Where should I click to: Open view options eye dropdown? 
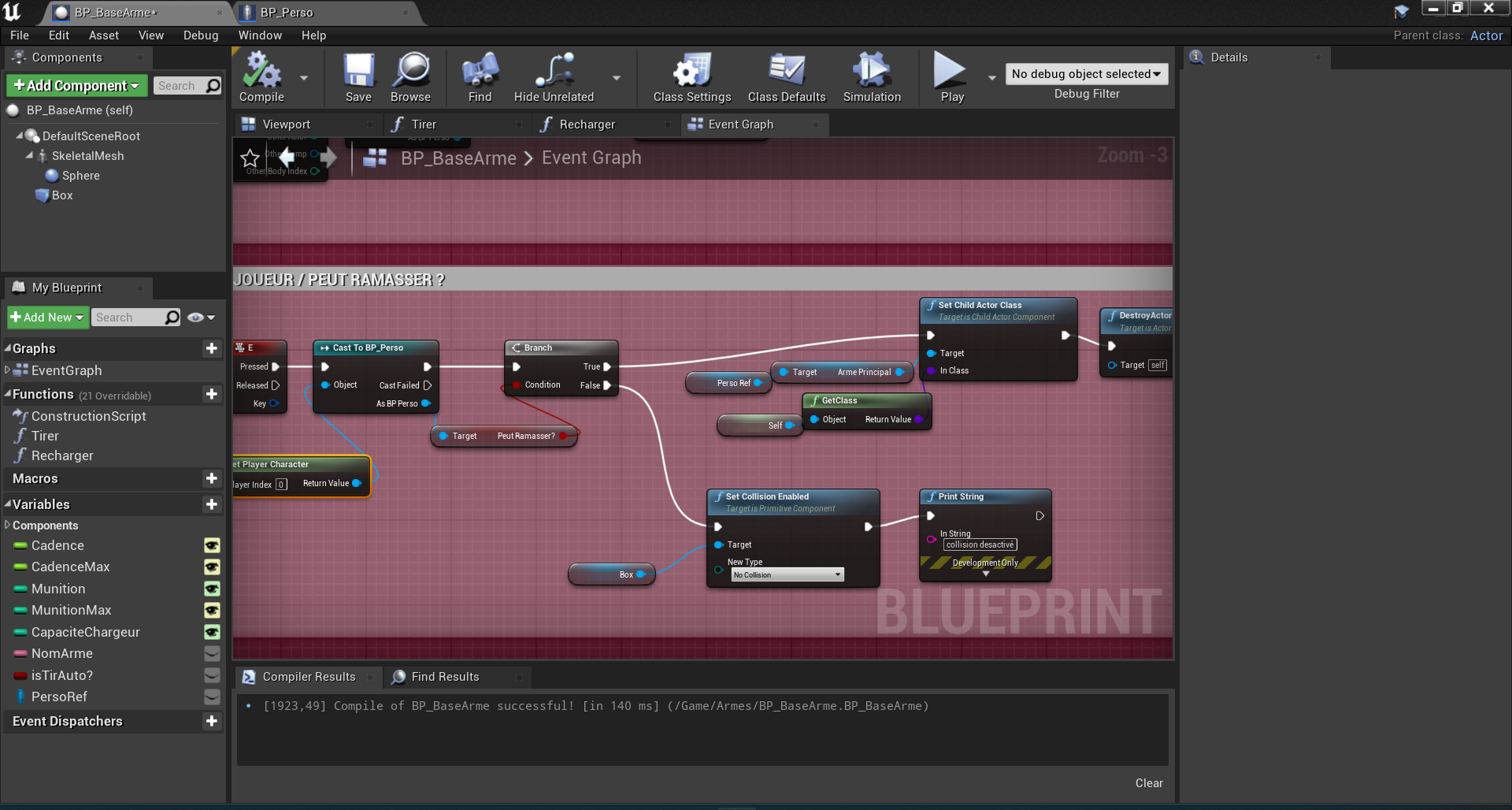pos(202,318)
